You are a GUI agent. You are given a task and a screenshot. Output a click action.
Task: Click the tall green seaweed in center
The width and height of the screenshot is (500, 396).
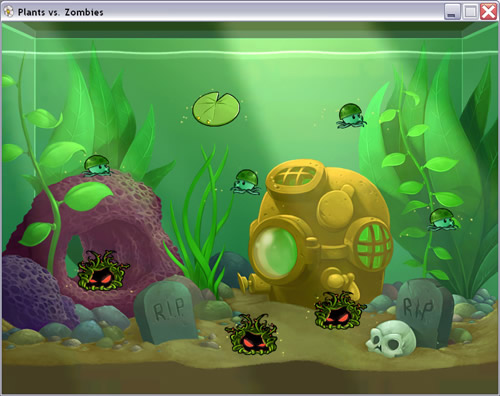pos(202,220)
